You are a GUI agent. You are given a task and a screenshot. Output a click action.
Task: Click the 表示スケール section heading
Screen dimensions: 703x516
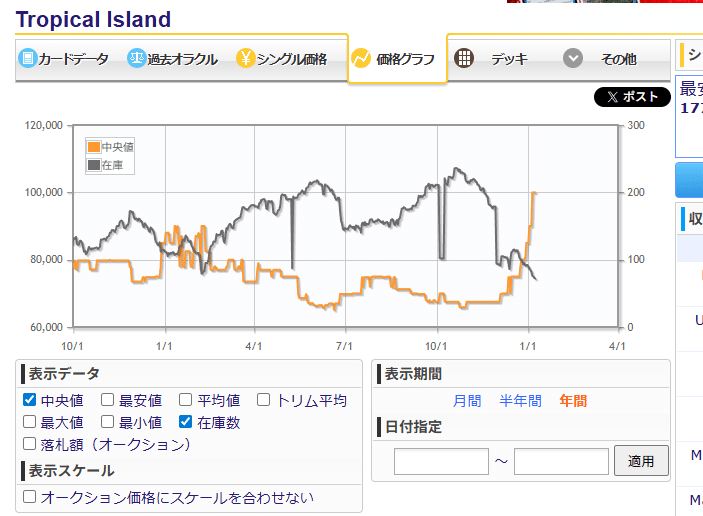pyautogui.click(x=72, y=471)
